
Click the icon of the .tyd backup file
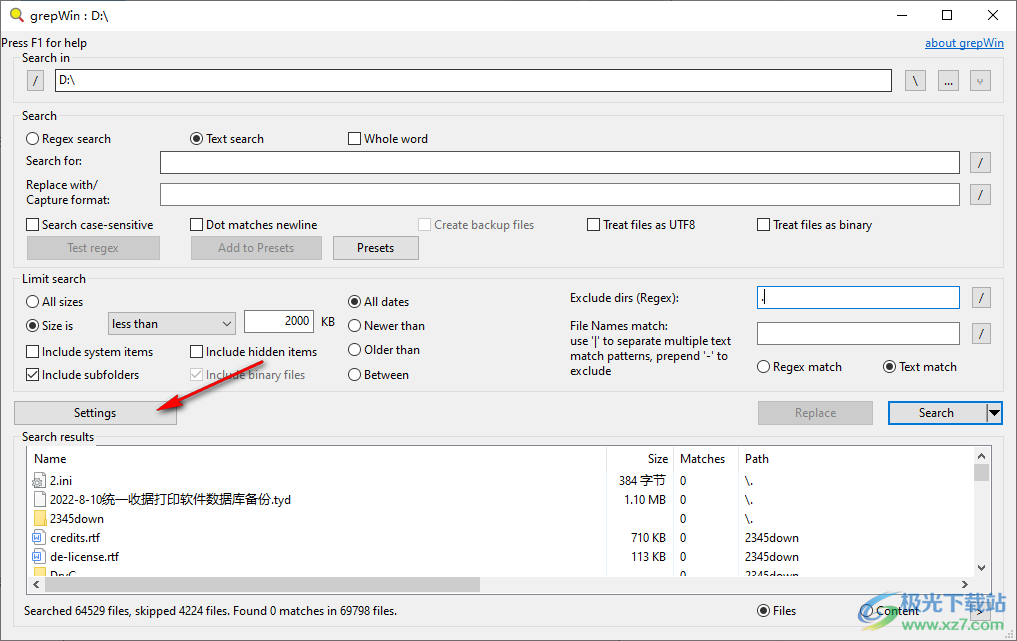pyautogui.click(x=39, y=500)
